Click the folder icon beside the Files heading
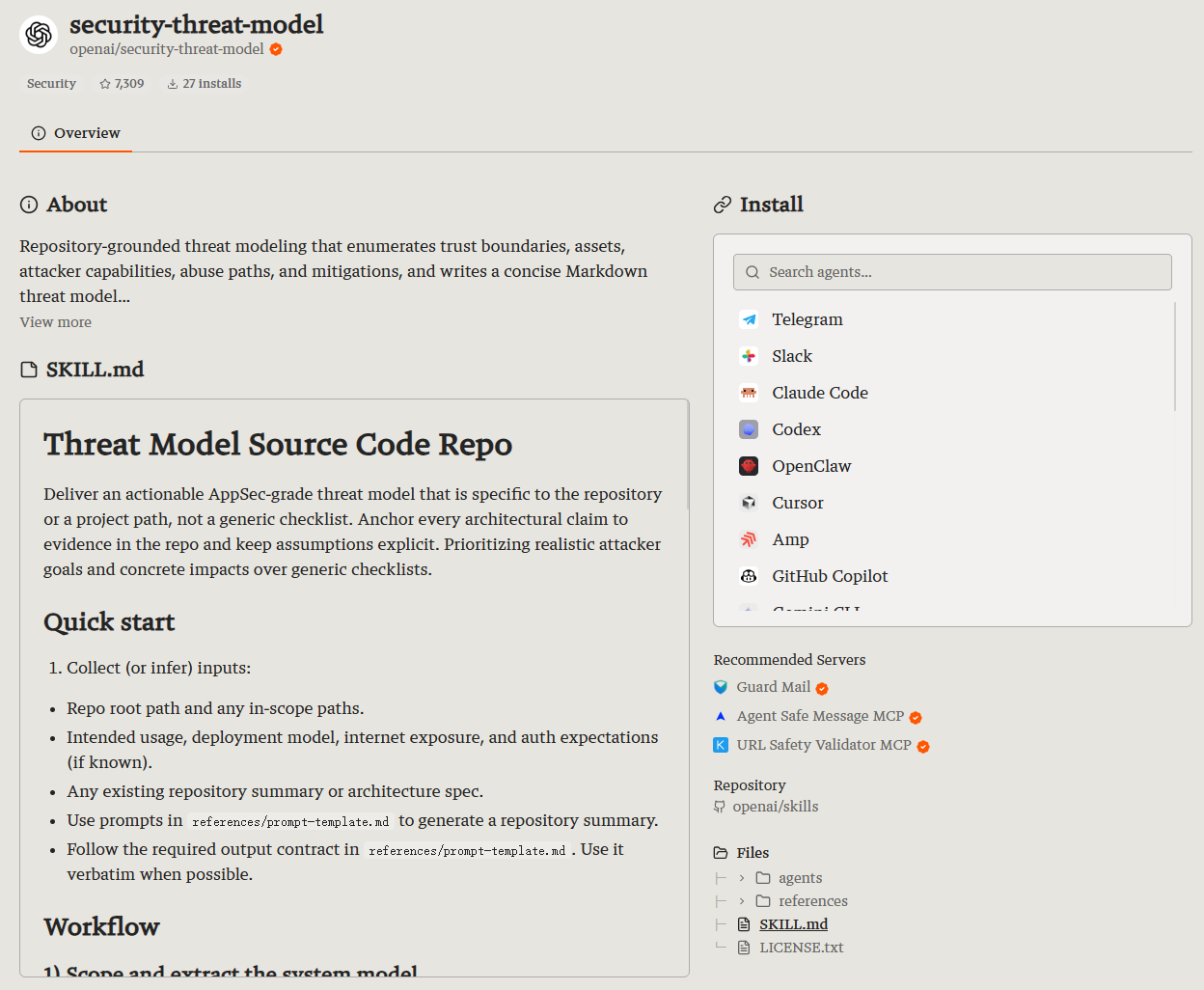 721,853
